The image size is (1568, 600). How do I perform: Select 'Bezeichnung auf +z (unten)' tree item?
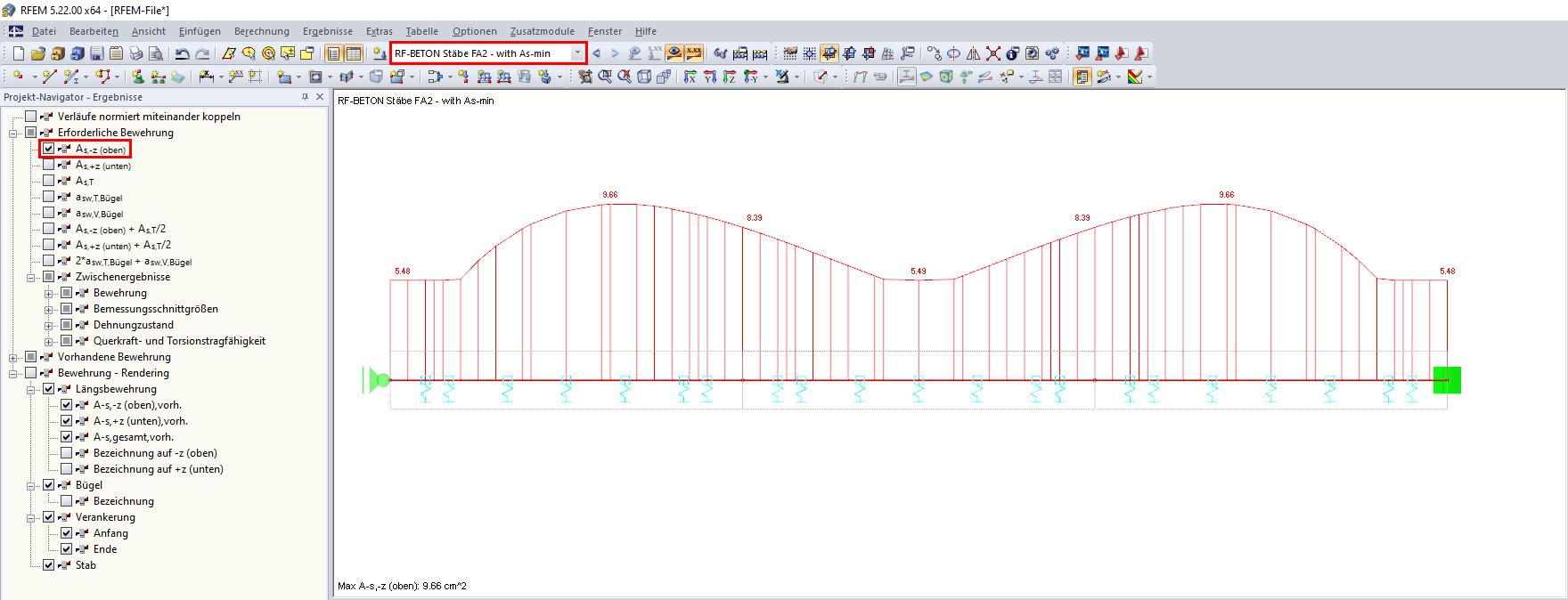[x=159, y=469]
